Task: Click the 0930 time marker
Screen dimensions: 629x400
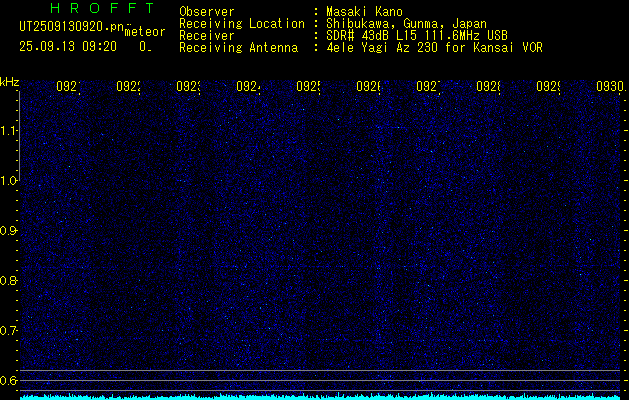Action: tap(611, 86)
